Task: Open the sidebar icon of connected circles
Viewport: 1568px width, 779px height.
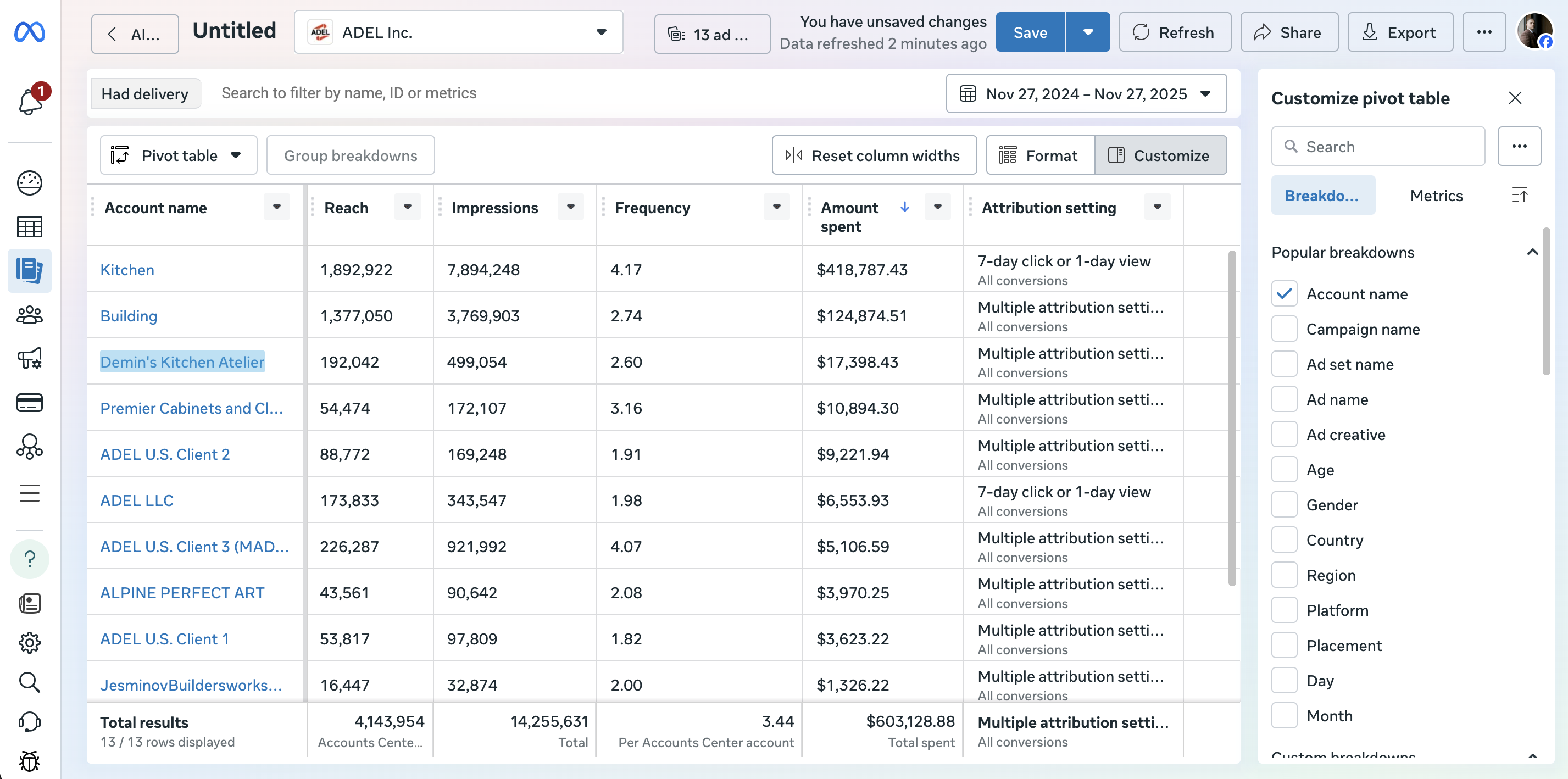Action: [29, 447]
